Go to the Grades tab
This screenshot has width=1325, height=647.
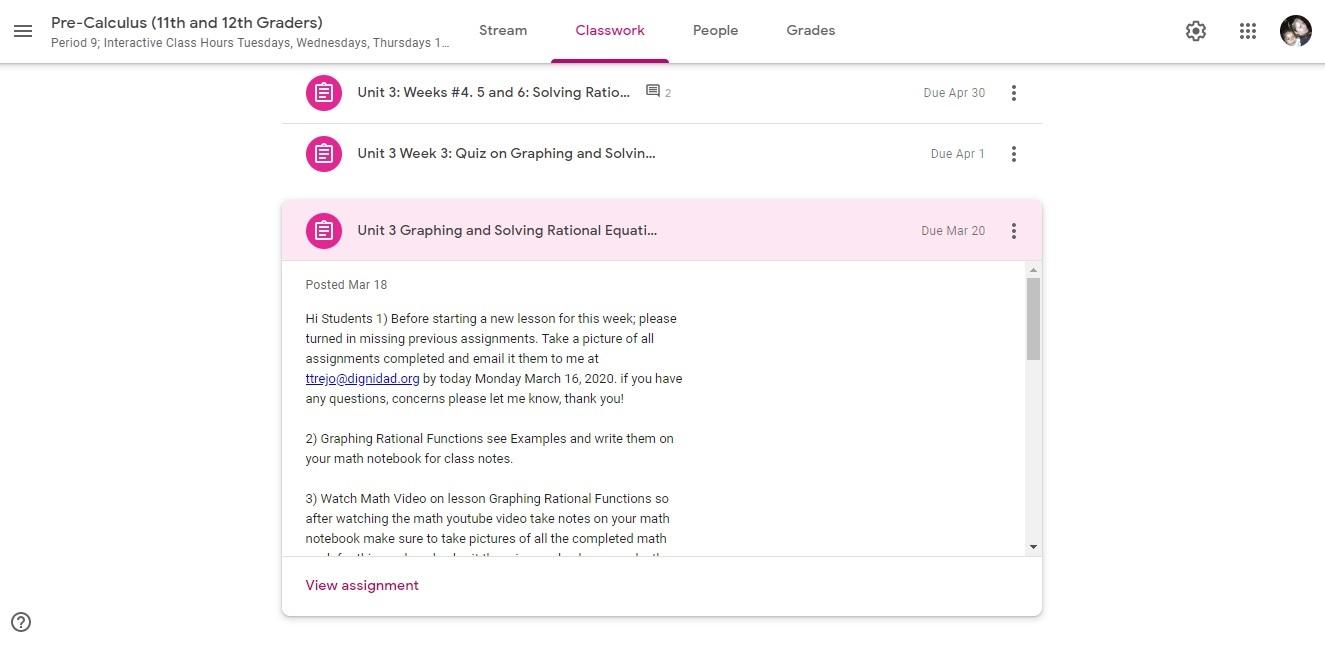(810, 31)
